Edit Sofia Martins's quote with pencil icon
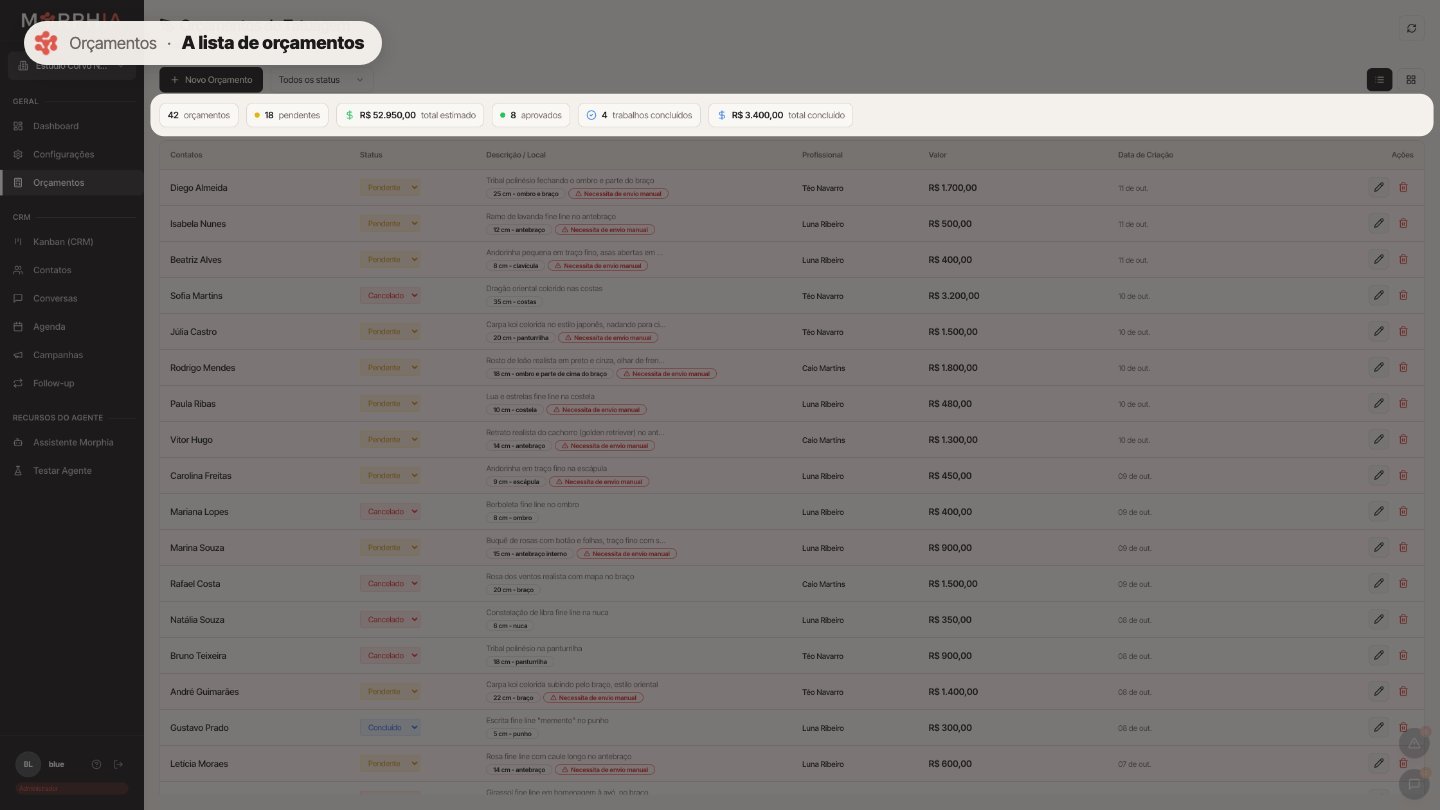Screen dimensions: 1440x810 click(1379, 295)
